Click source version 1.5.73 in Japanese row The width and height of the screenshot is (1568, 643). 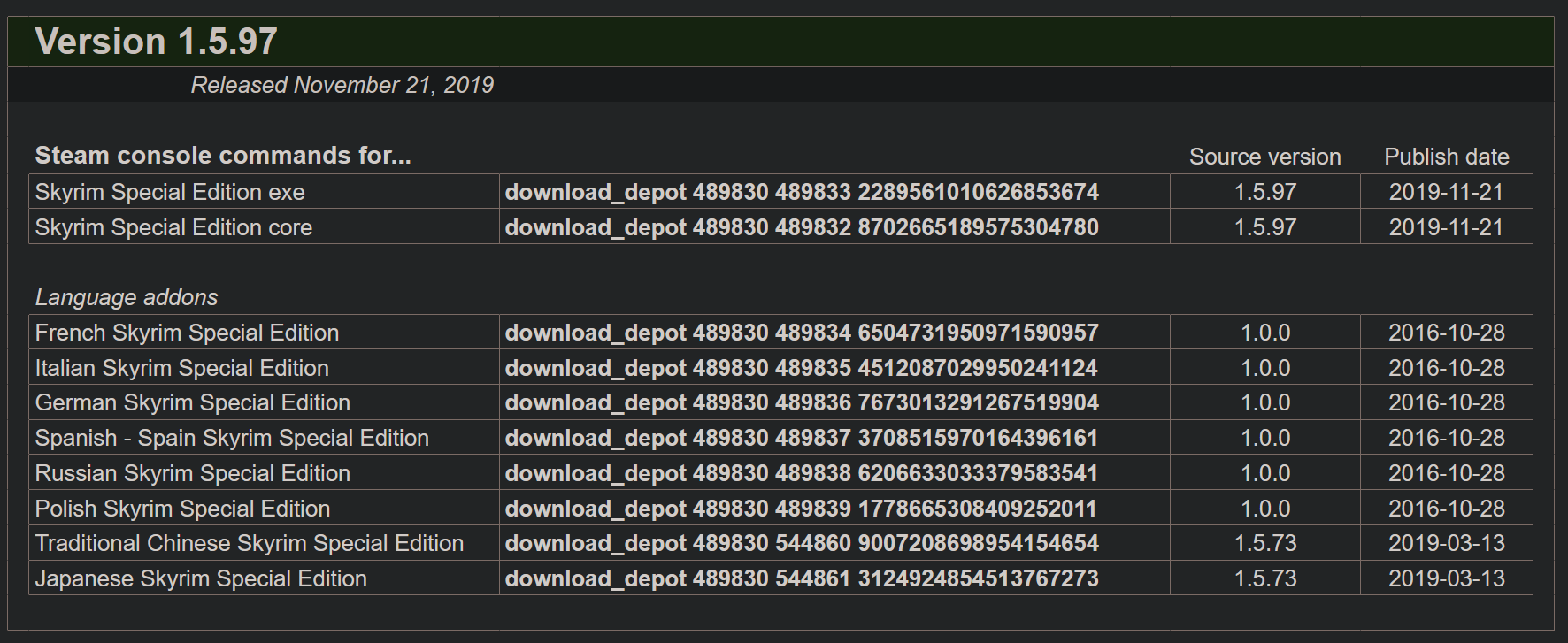click(x=1265, y=578)
